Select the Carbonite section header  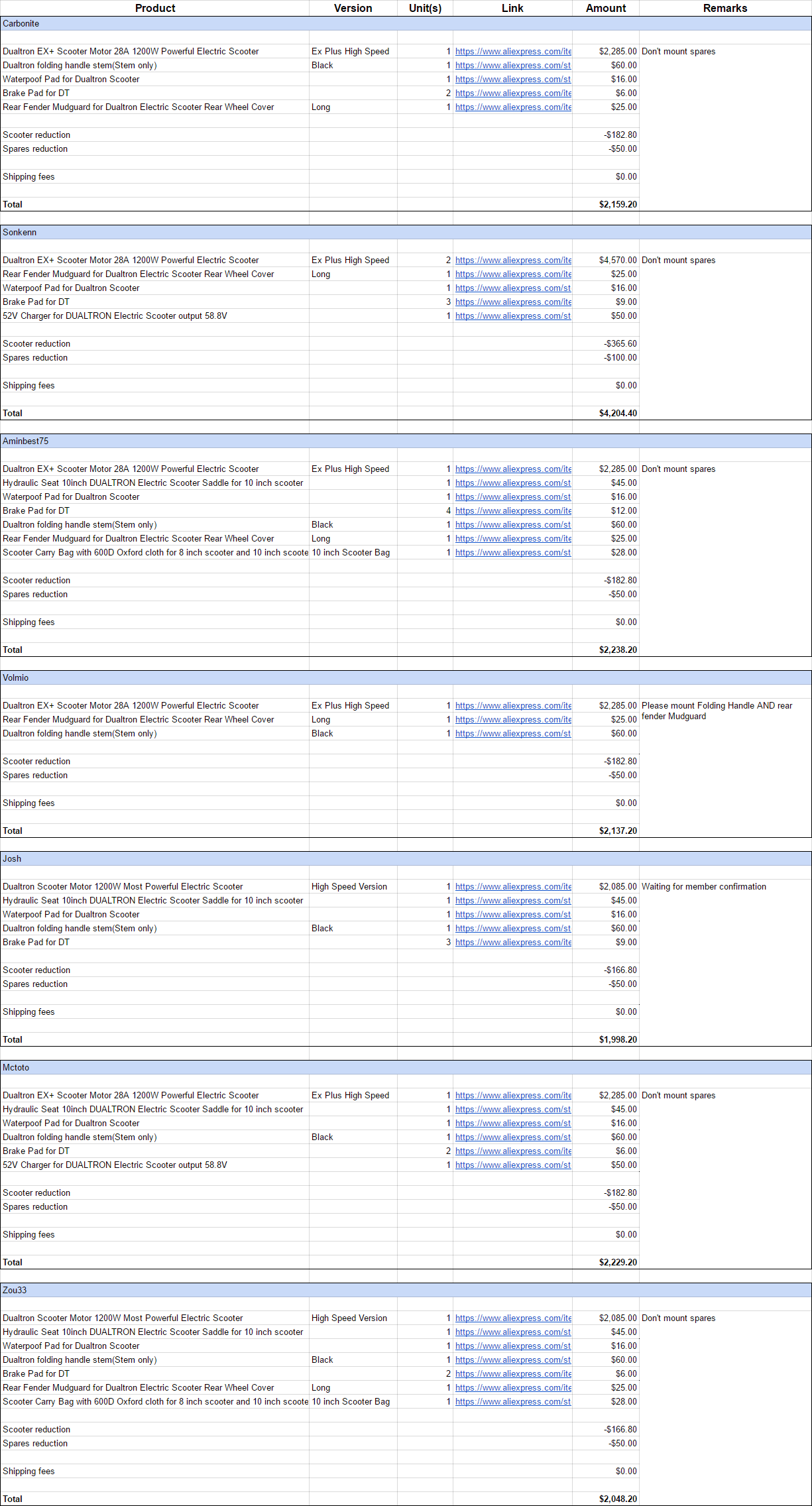click(x=406, y=24)
